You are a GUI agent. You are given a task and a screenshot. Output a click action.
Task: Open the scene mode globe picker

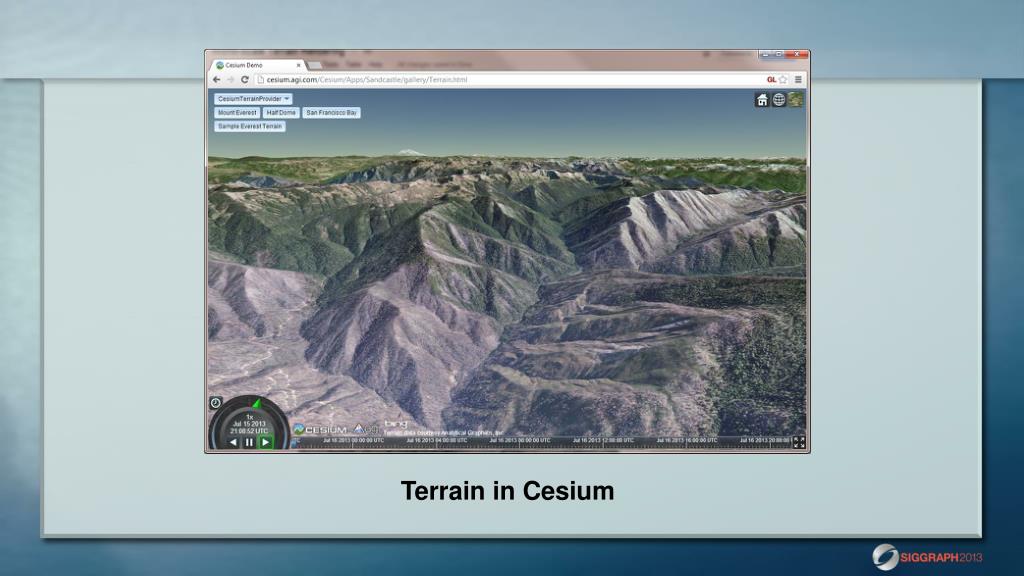pos(779,100)
